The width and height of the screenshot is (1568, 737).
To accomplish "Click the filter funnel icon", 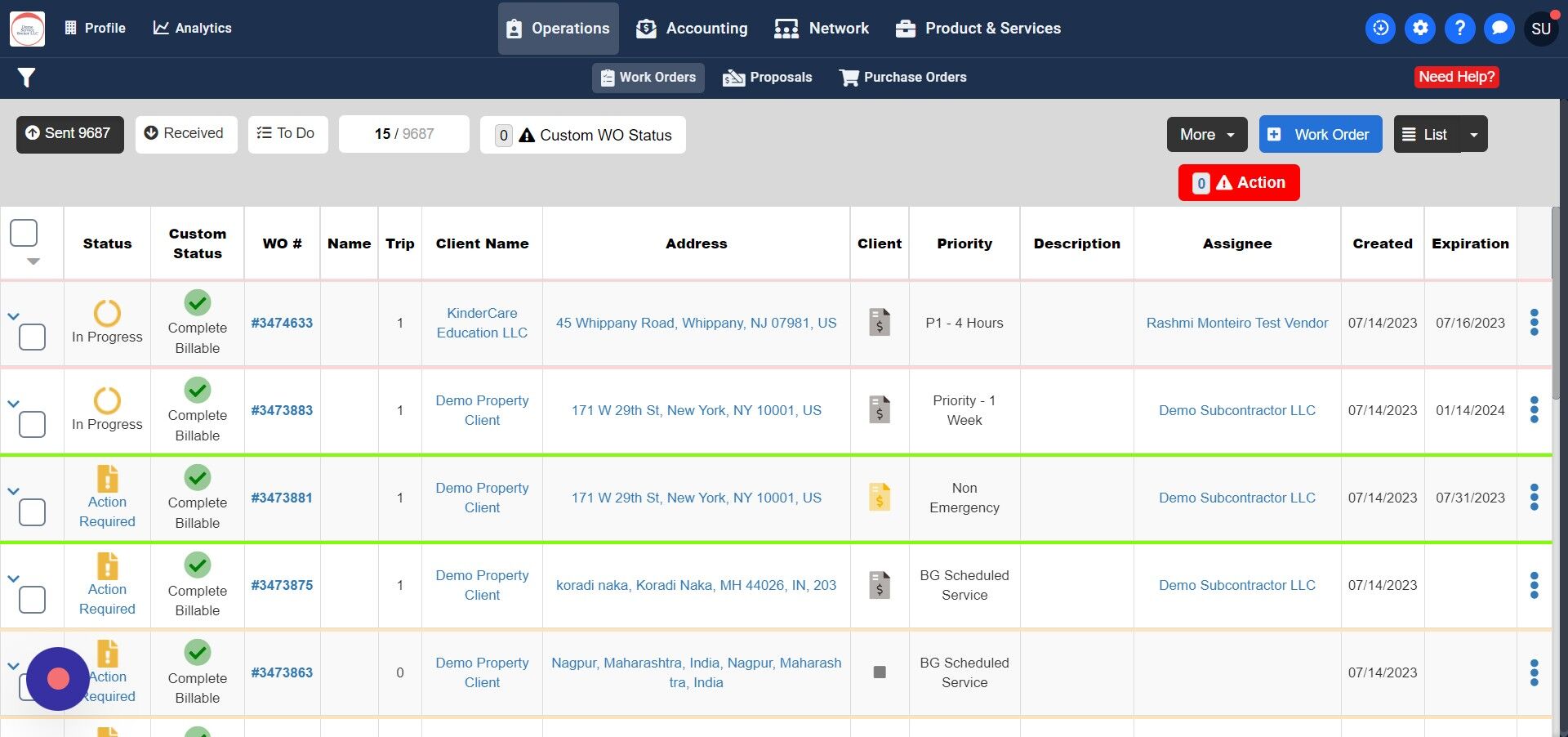I will point(26,78).
